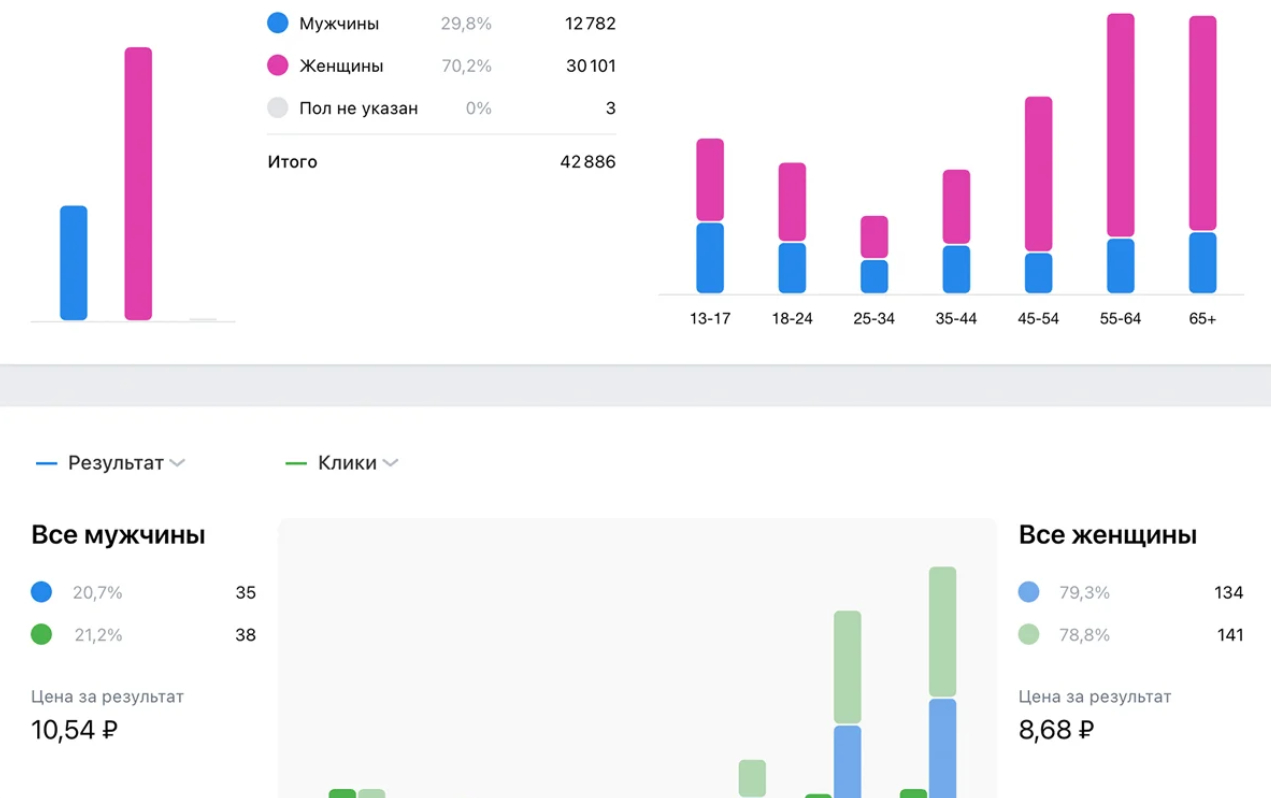
Task: Click the pink Женщины legend dot
Action: click(278, 66)
